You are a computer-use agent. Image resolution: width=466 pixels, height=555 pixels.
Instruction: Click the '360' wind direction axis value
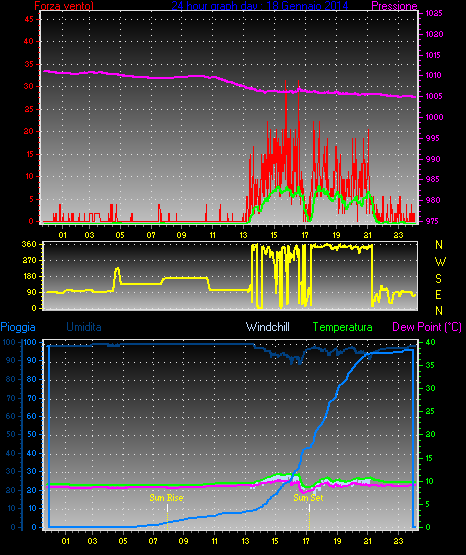pos(29,244)
